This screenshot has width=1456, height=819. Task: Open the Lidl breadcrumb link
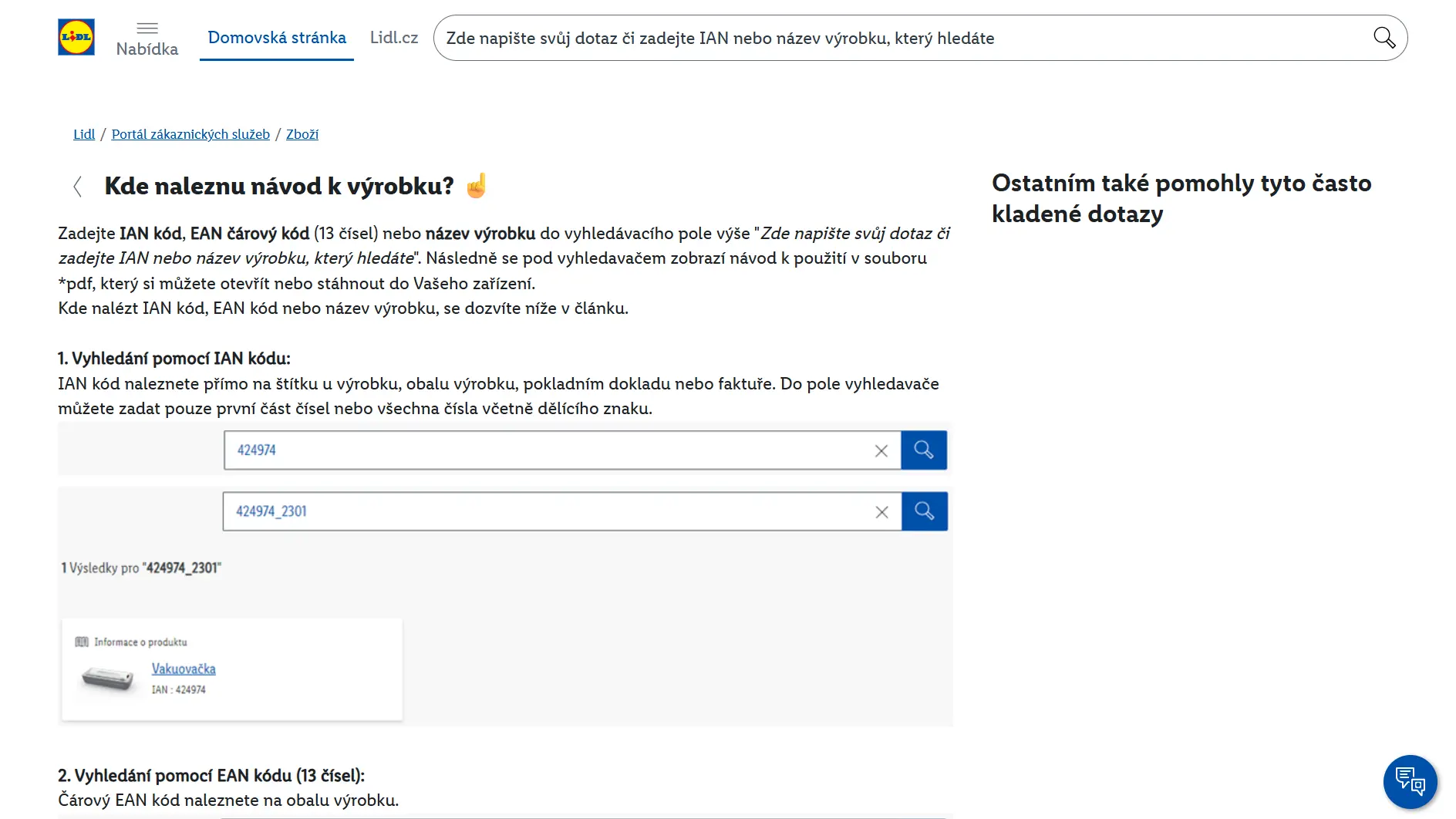point(84,134)
